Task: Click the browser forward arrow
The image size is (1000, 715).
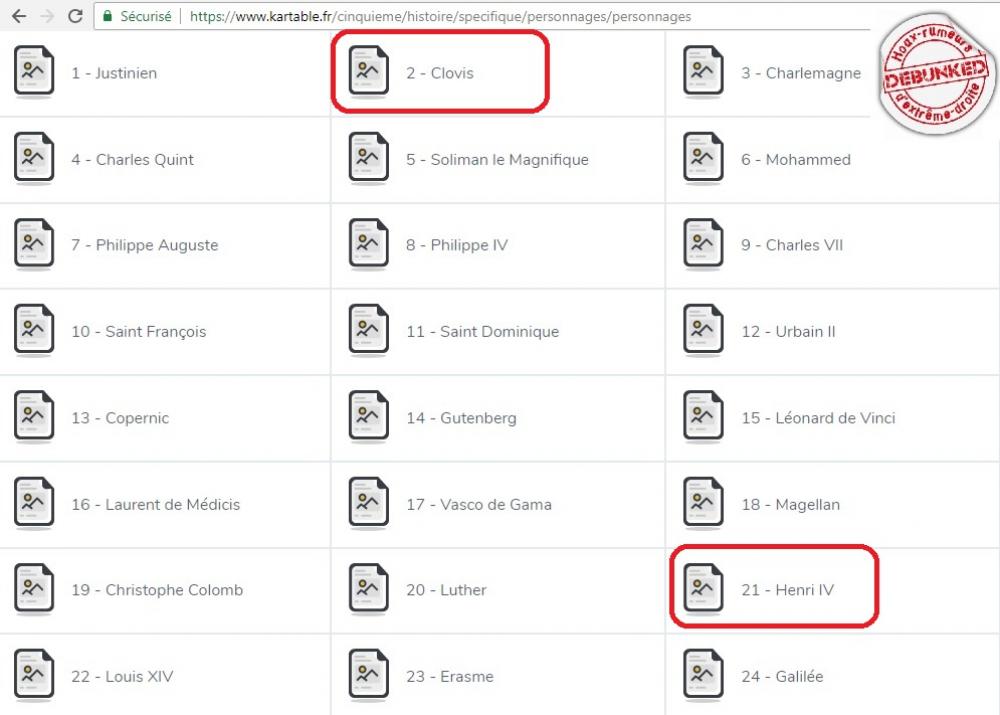Action: click(47, 16)
